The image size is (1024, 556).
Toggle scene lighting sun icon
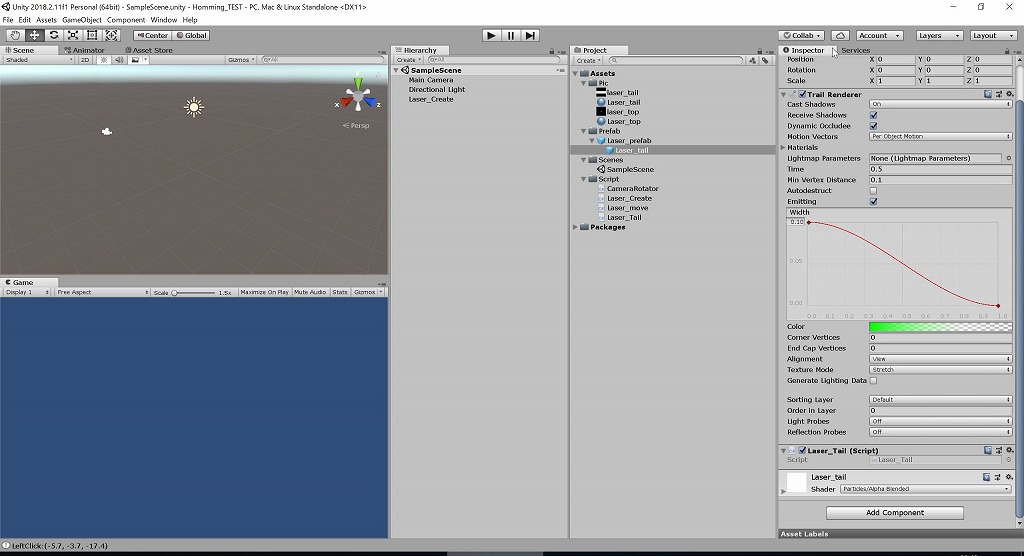click(x=104, y=59)
